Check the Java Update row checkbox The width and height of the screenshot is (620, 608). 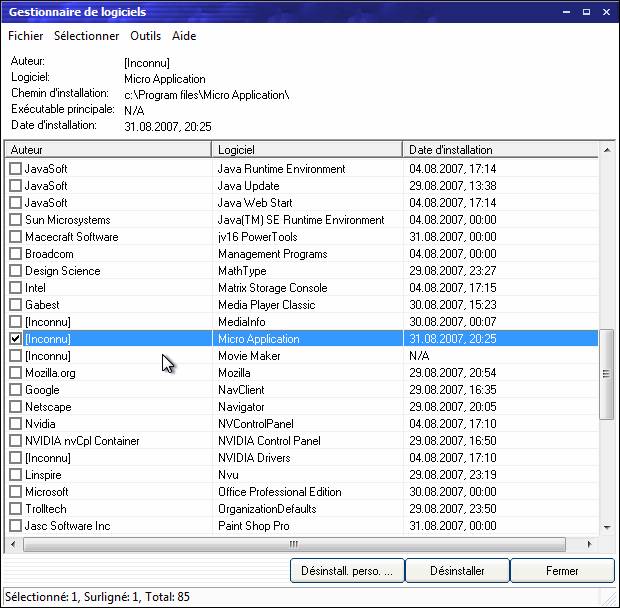[15, 186]
